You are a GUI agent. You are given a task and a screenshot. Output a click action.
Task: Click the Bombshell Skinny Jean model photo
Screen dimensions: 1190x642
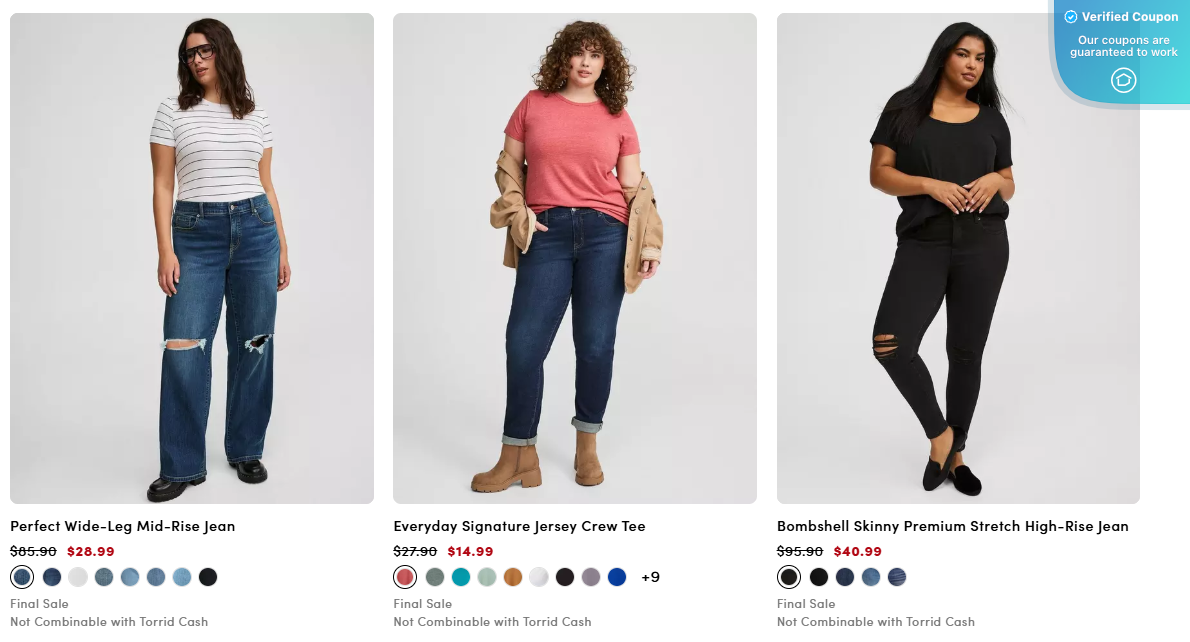pyautogui.click(x=957, y=255)
